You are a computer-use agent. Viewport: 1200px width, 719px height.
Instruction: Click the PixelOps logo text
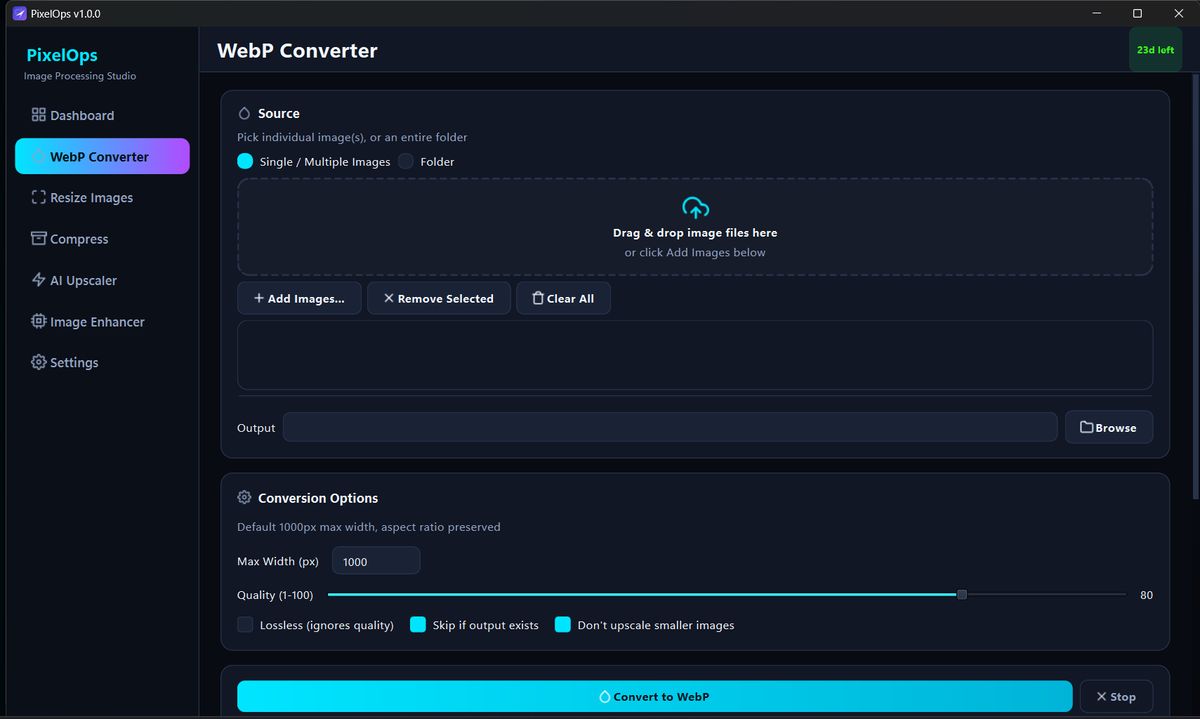[62, 55]
